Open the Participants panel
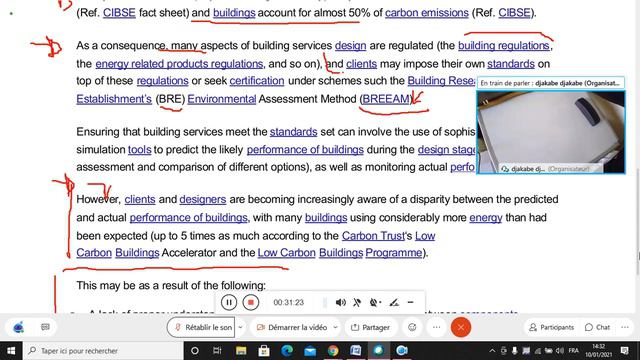 coord(551,327)
